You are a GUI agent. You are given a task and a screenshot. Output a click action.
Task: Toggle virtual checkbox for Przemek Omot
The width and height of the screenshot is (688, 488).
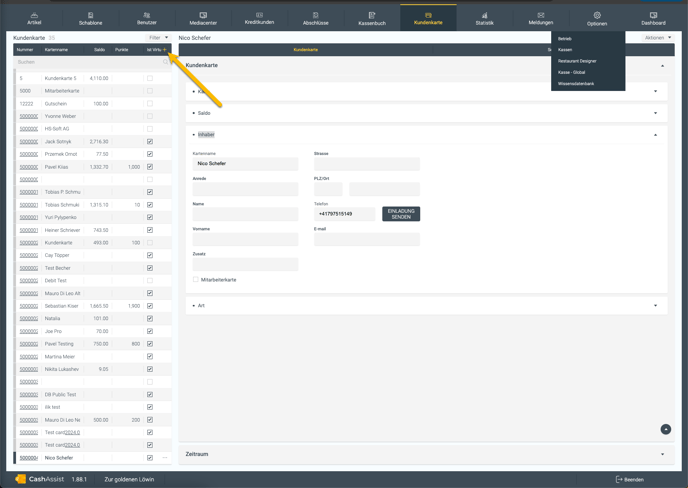[150, 154]
